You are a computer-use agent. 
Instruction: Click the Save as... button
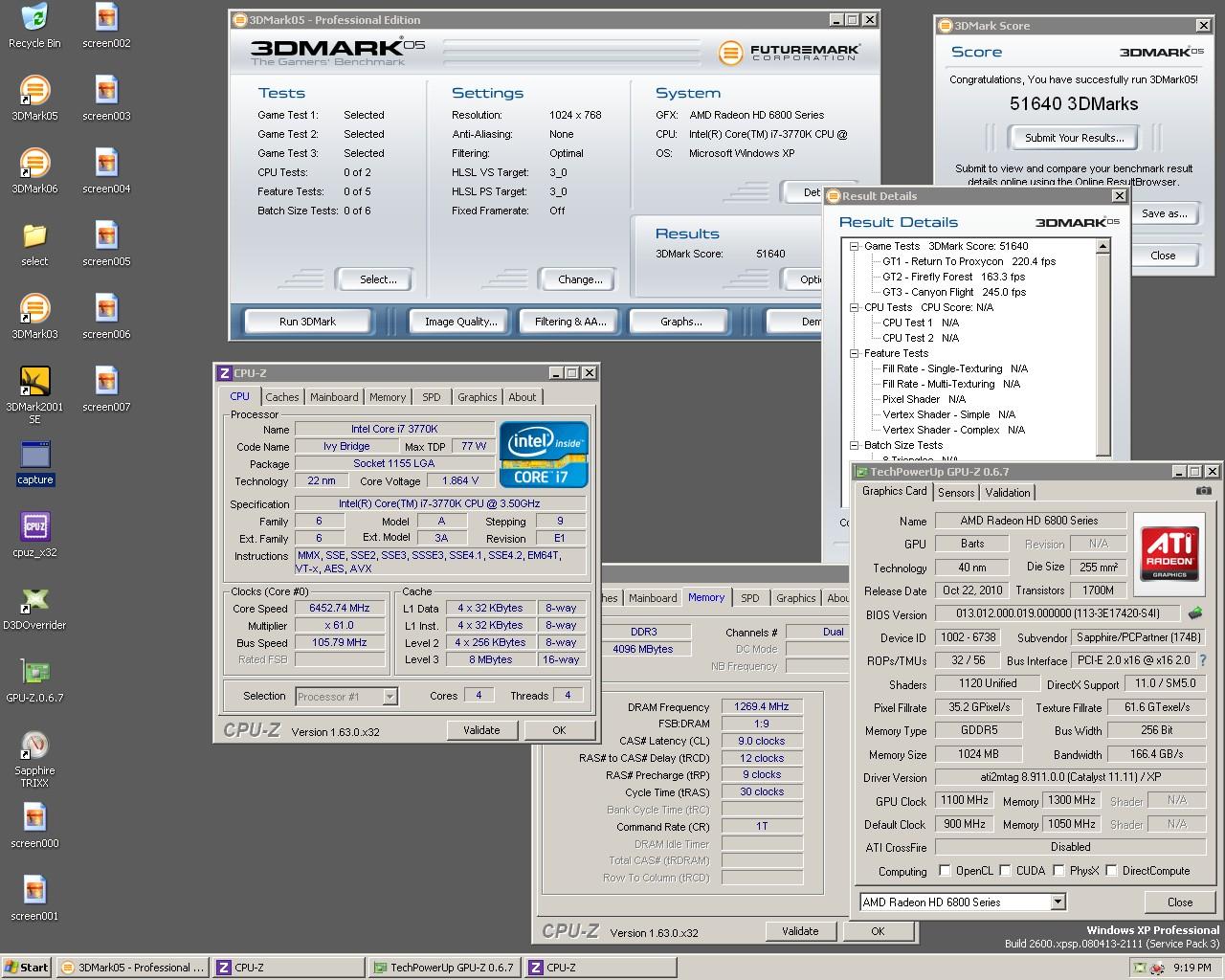pos(1165,213)
